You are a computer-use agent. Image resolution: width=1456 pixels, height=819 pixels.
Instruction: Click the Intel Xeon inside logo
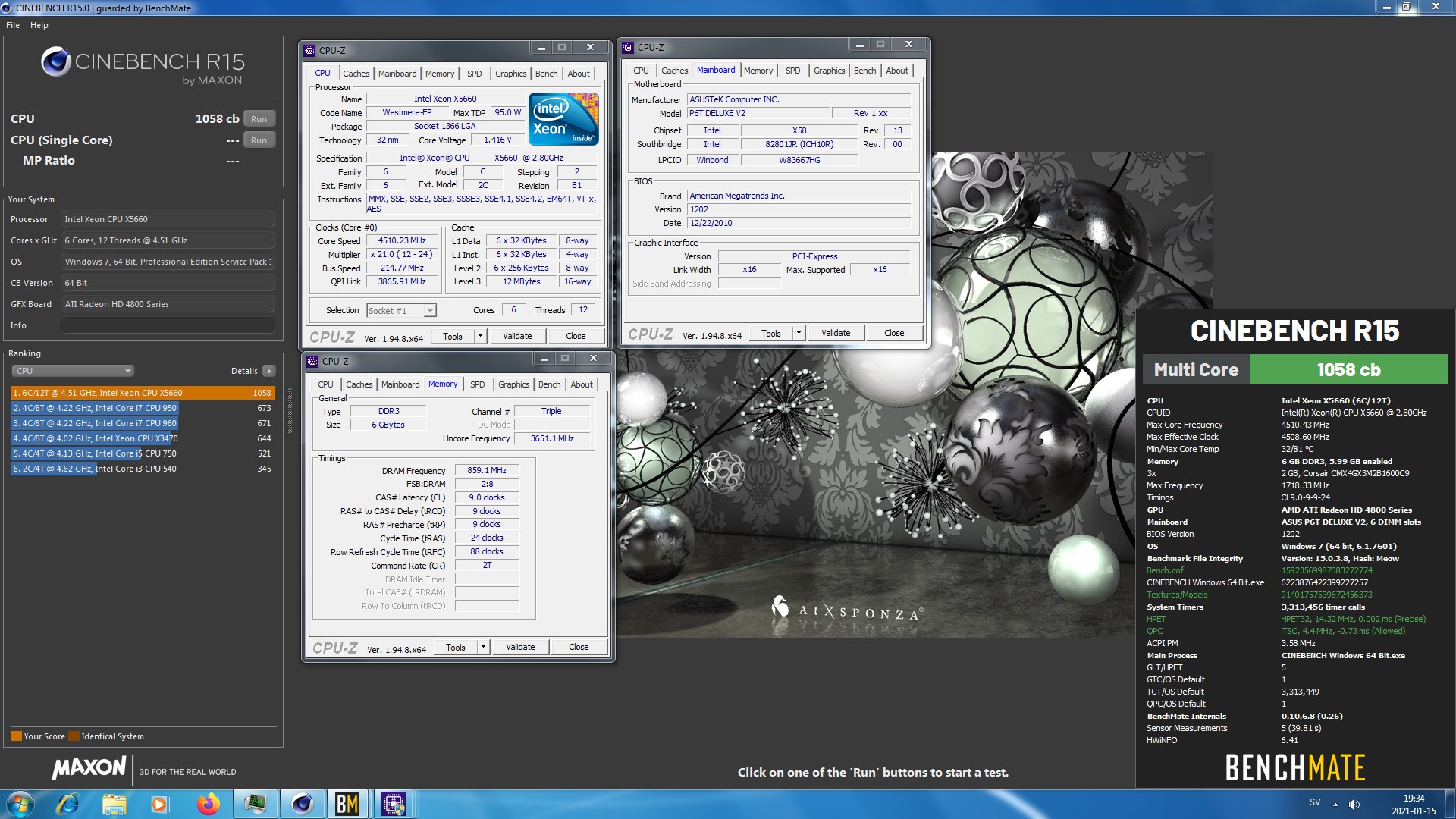(x=563, y=119)
